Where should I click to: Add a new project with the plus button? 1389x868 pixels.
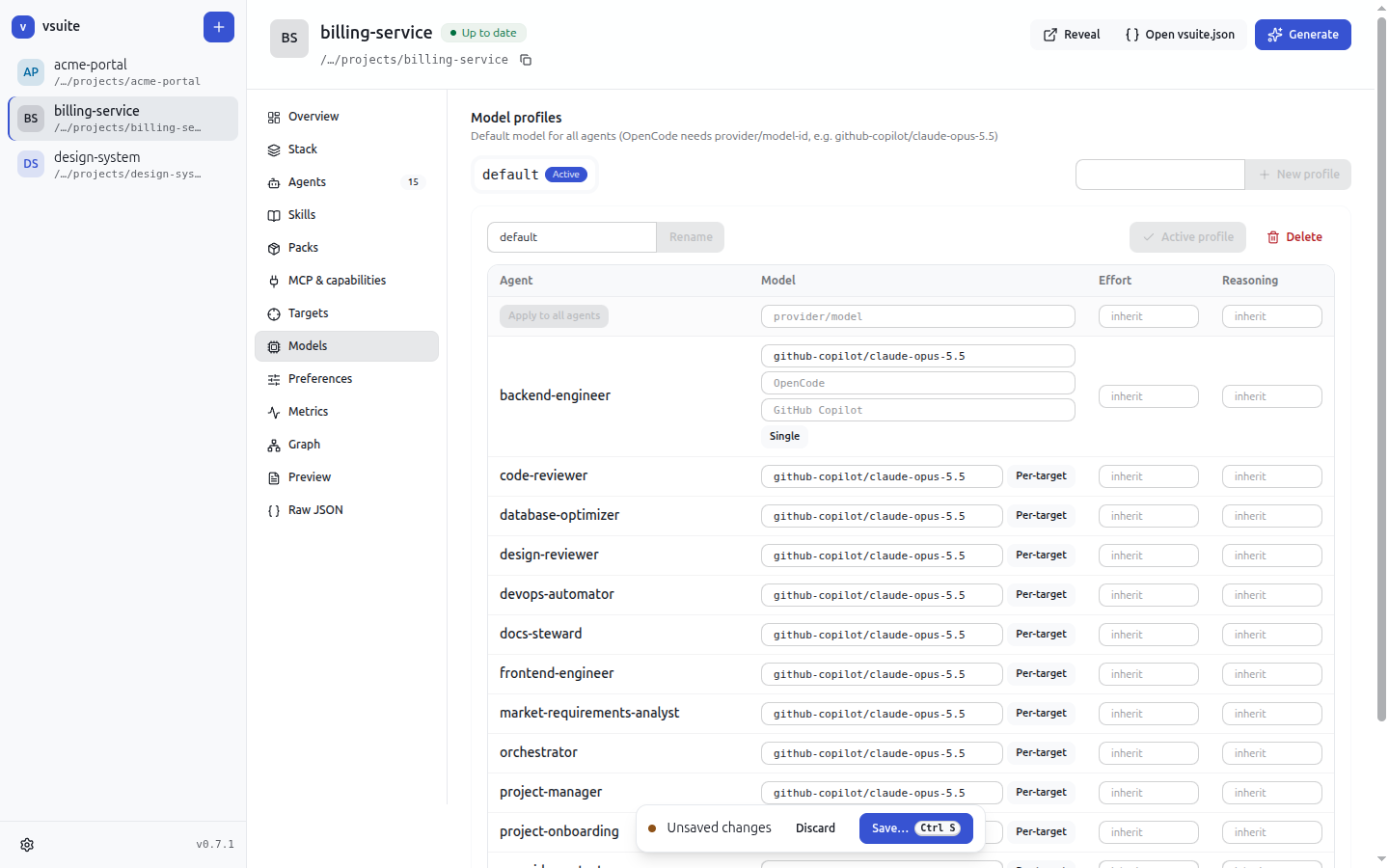pos(219,27)
